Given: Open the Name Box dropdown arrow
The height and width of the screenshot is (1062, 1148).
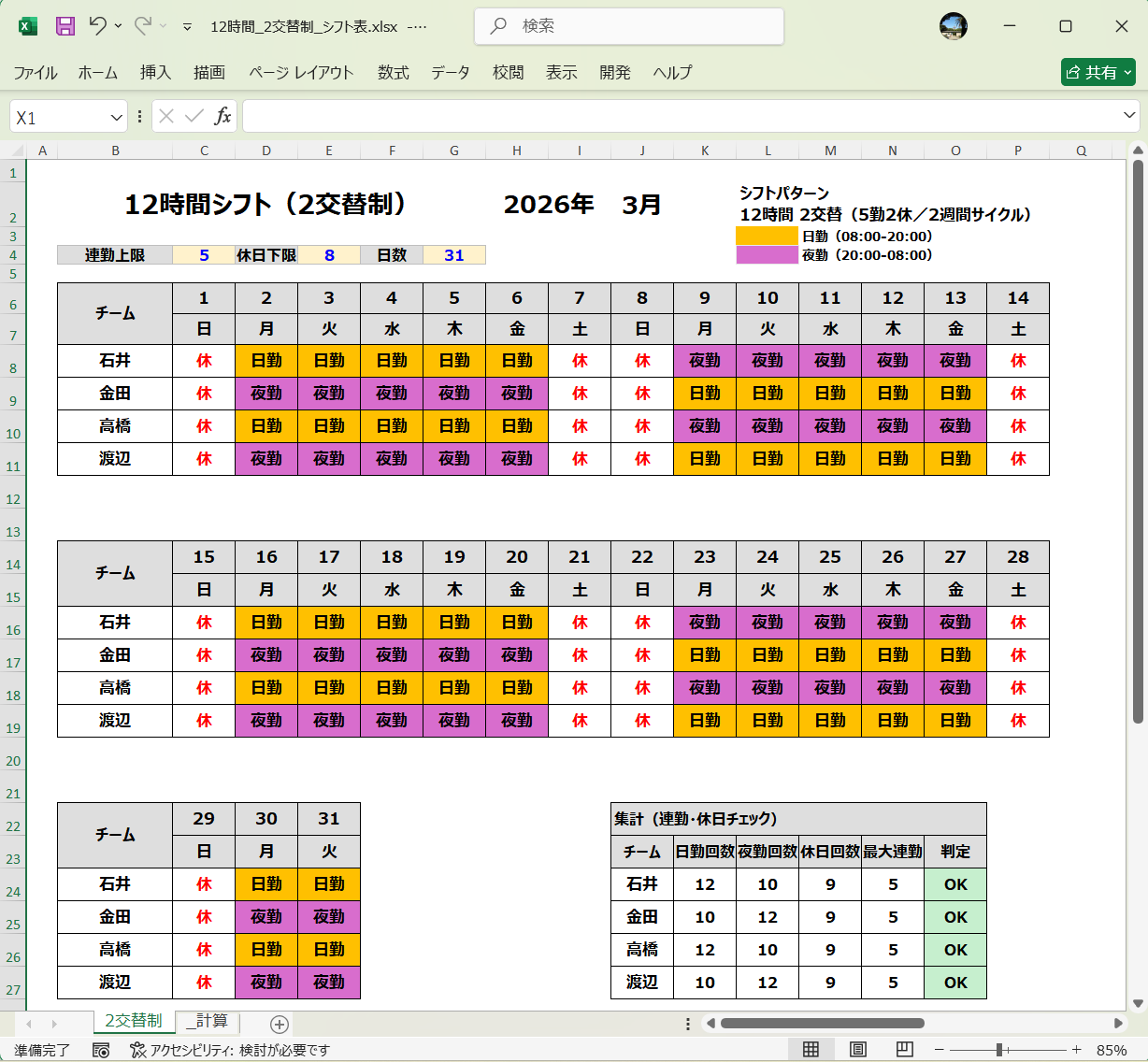Looking at the screenshot, I should click(x=116, y=116).
